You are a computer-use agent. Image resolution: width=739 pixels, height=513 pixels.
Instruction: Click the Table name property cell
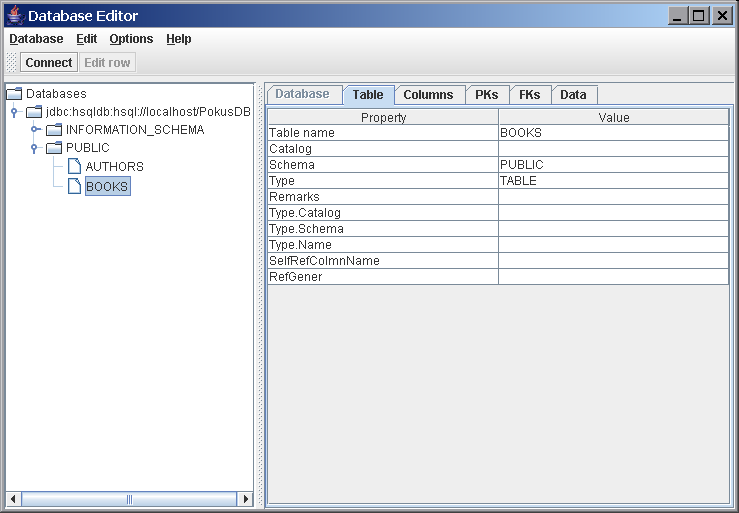pyautogui.click(x=383, y=132)
